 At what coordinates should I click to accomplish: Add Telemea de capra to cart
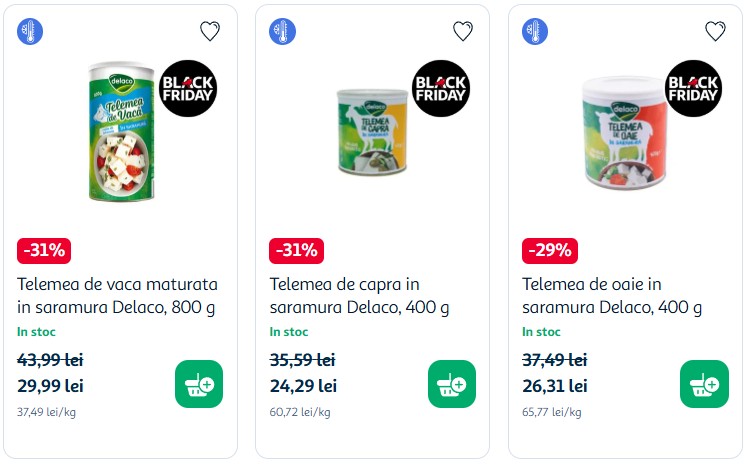452,384
